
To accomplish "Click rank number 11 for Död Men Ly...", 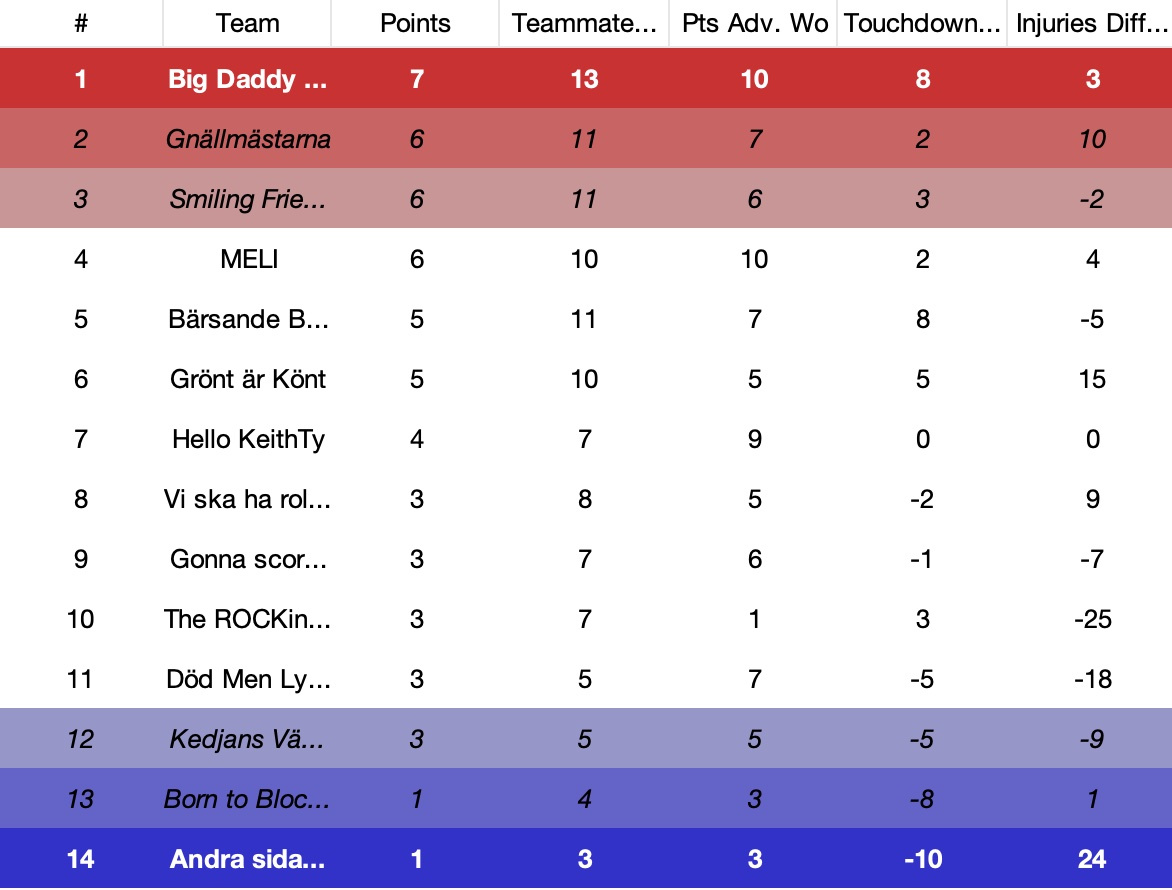I will click(x=81, y=679).
